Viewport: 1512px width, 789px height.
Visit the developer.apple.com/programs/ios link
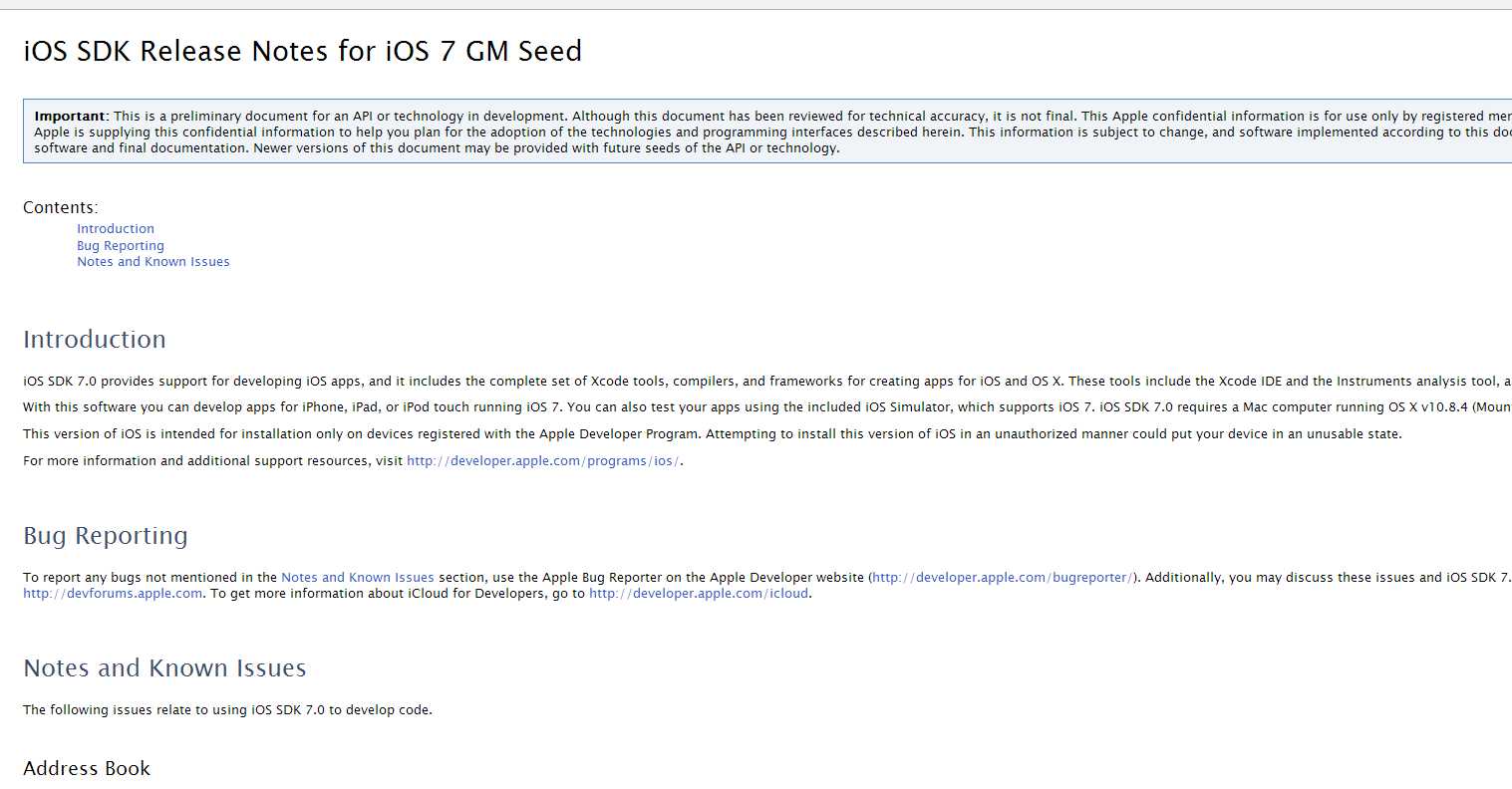pyautogui.click(x=543, y=461)
